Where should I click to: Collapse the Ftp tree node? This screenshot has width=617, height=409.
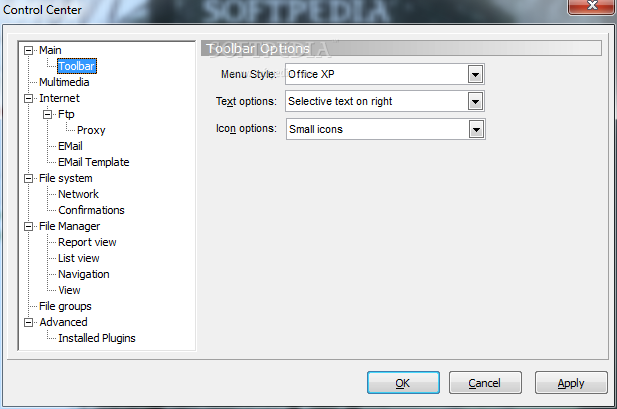(x=47, y=115)
